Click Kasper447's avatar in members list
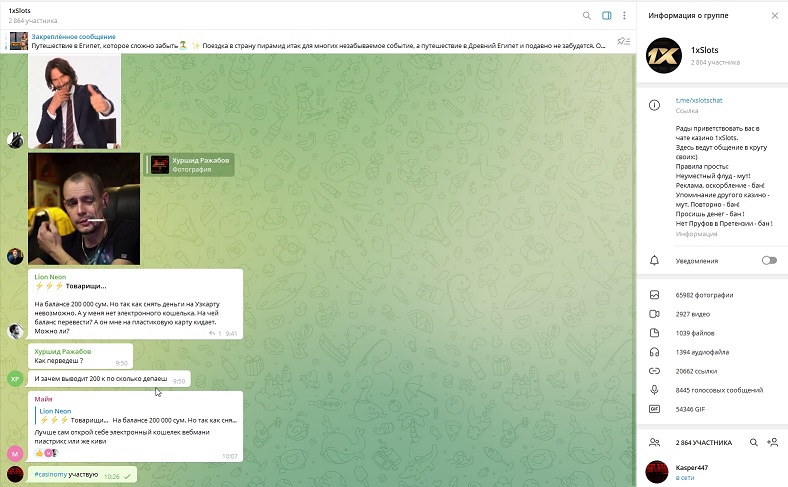This screenshot has width=788, height=487. point(657,472)
